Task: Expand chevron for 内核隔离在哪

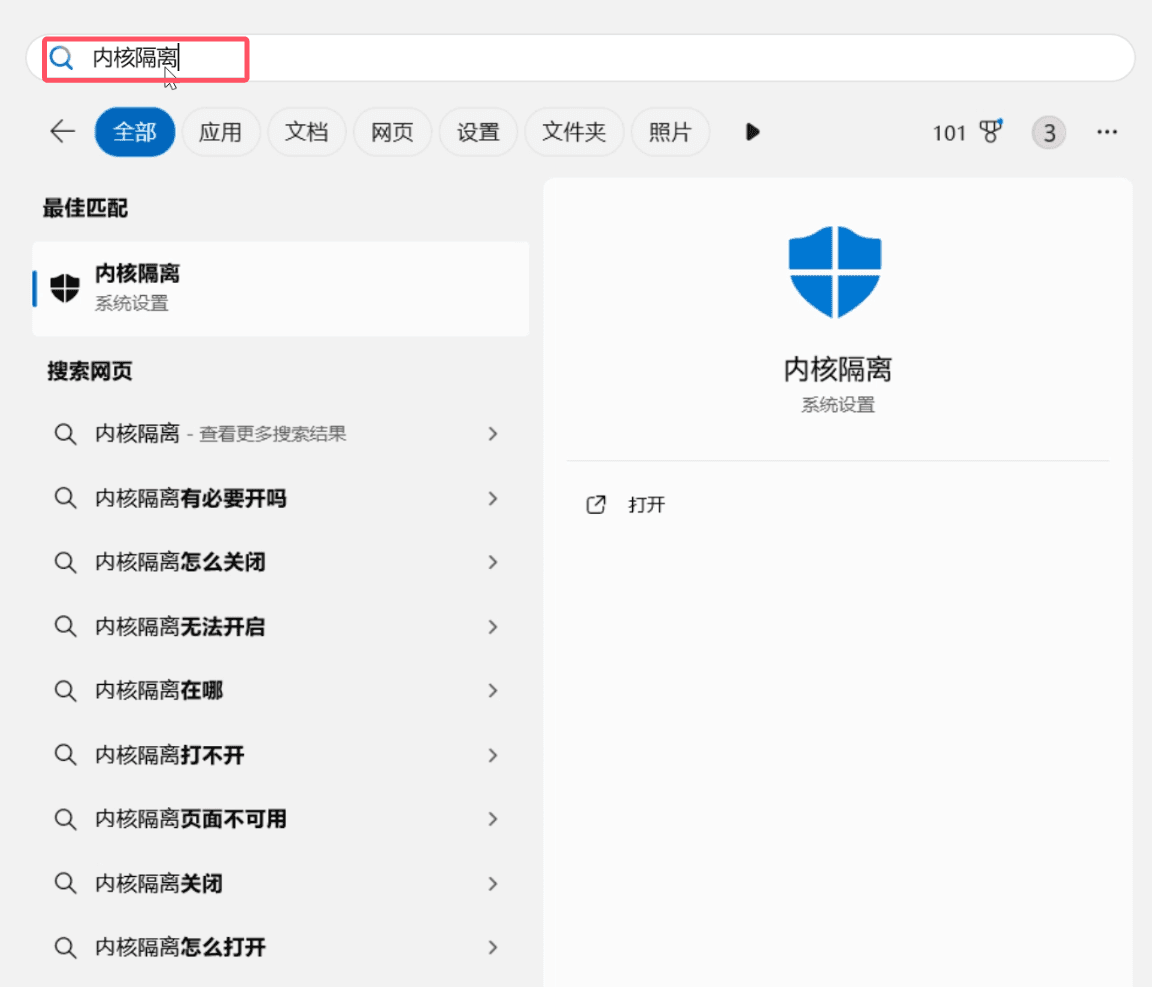Action: [493, 691]
